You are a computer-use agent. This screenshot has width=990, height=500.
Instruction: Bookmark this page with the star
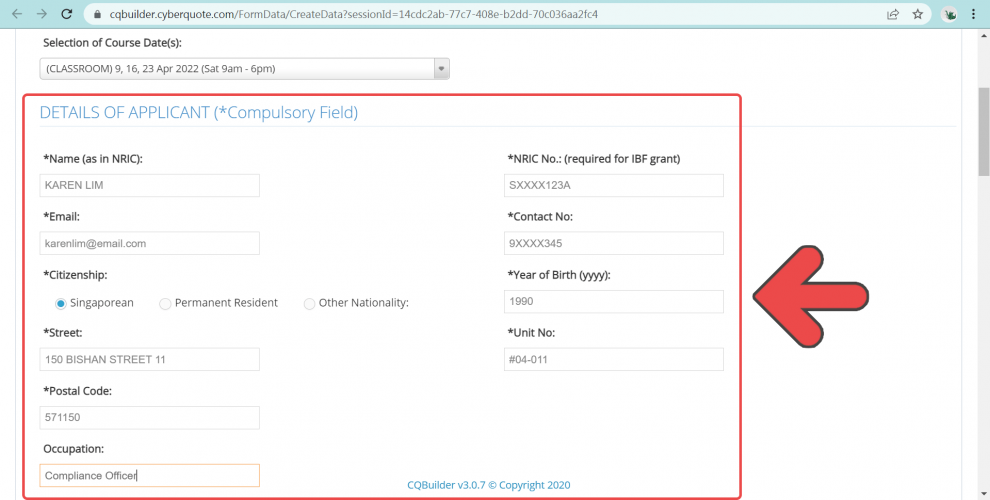tap(917, 15)
